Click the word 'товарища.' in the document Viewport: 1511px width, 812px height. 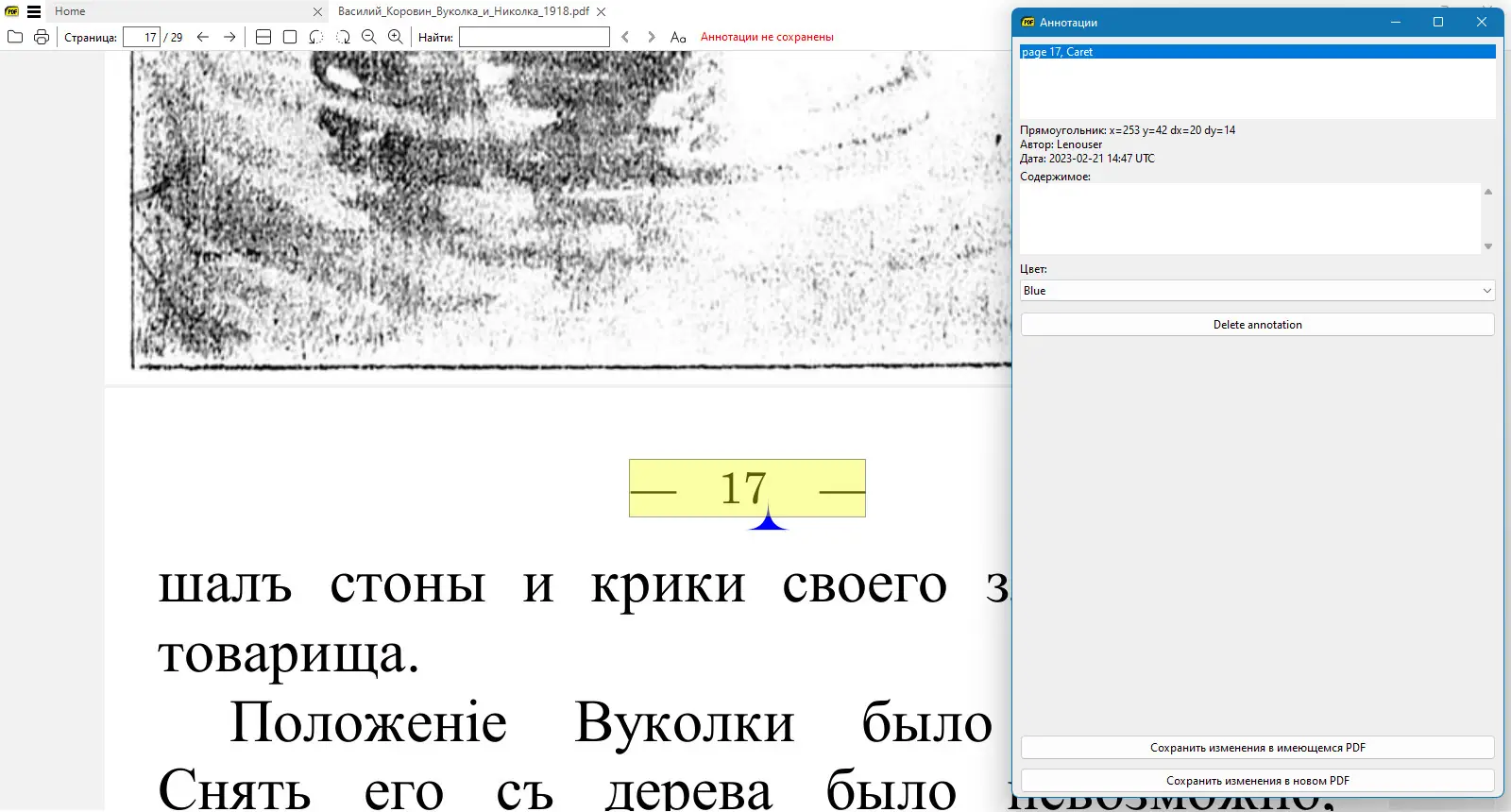tap(289, 655)
